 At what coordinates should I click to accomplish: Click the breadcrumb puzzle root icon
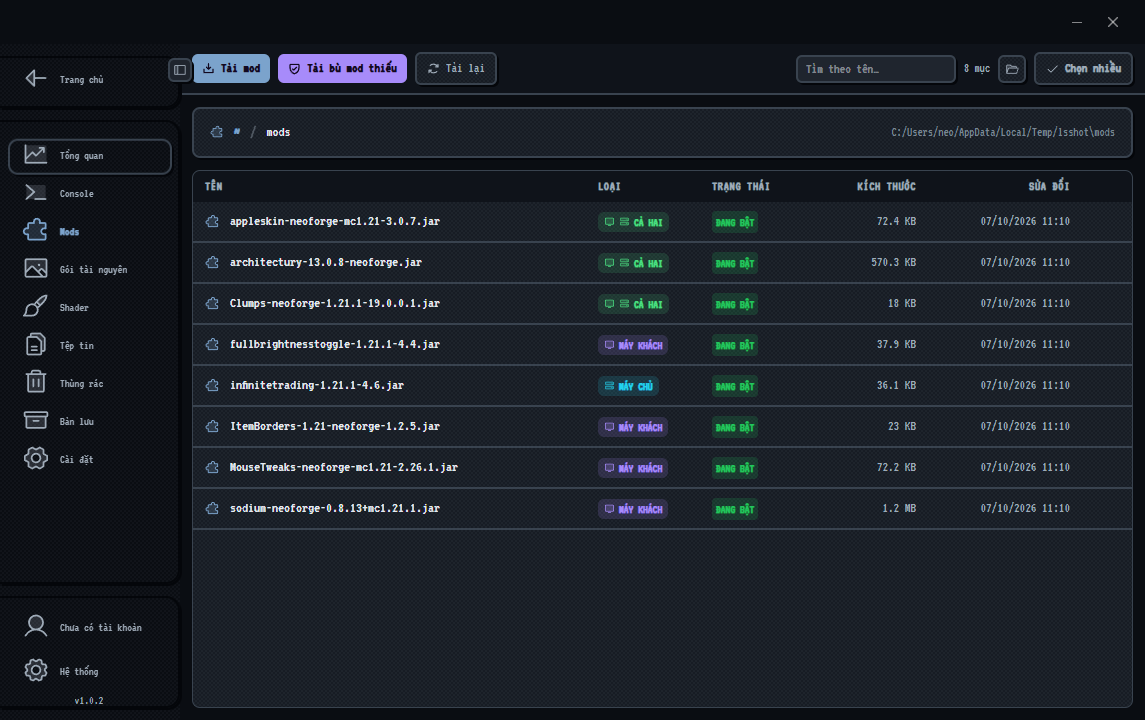coord(217,132)
